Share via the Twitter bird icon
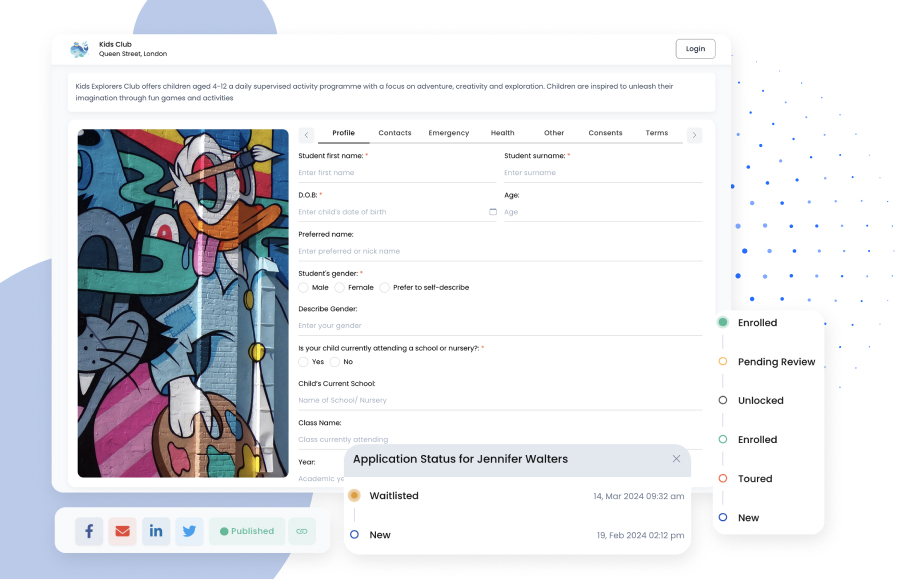The width and height of the screenshot is (900, 579). 189,531
